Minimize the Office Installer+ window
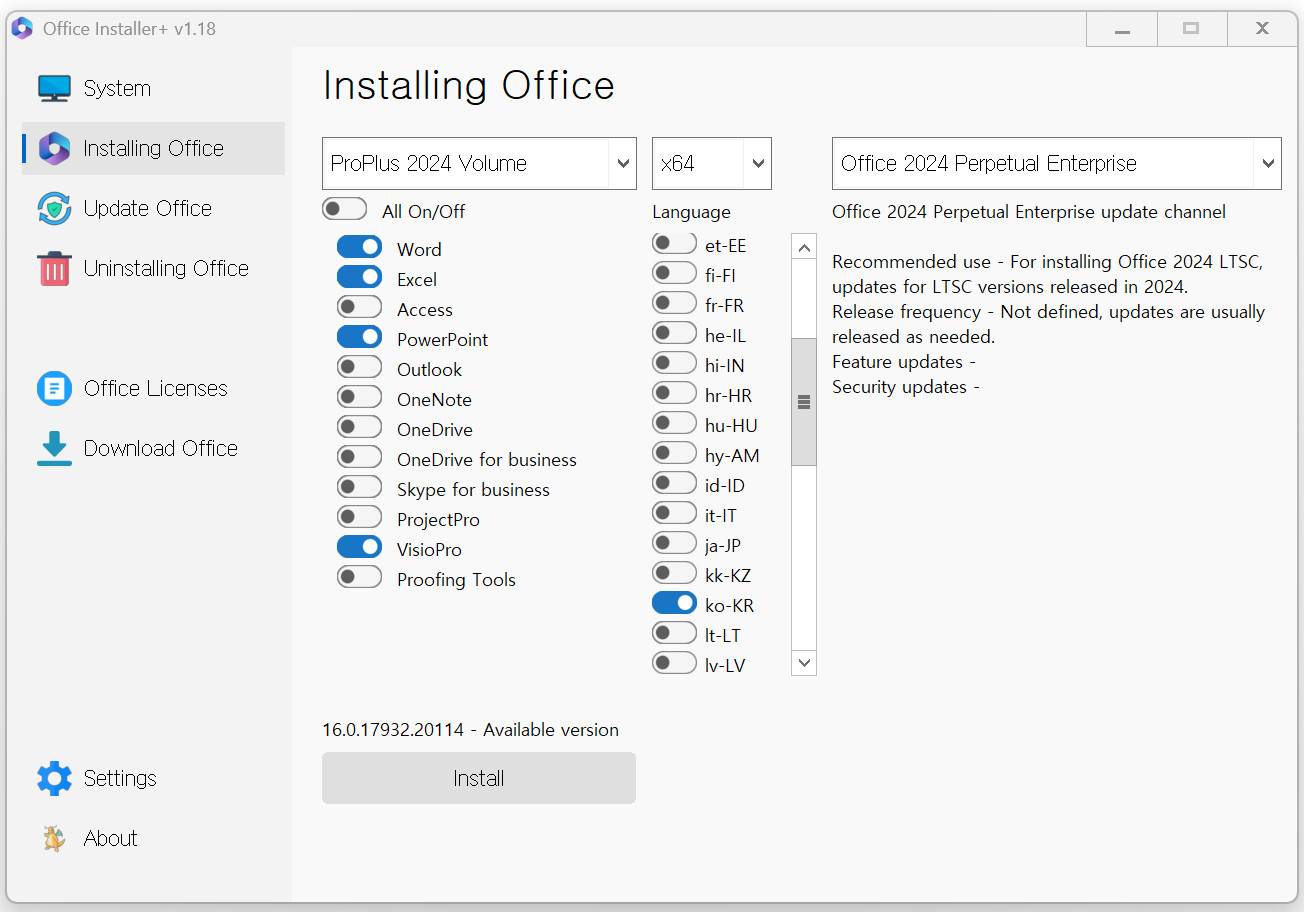Viewport: 1304px width, 912px height. (x=1122, y=29)
